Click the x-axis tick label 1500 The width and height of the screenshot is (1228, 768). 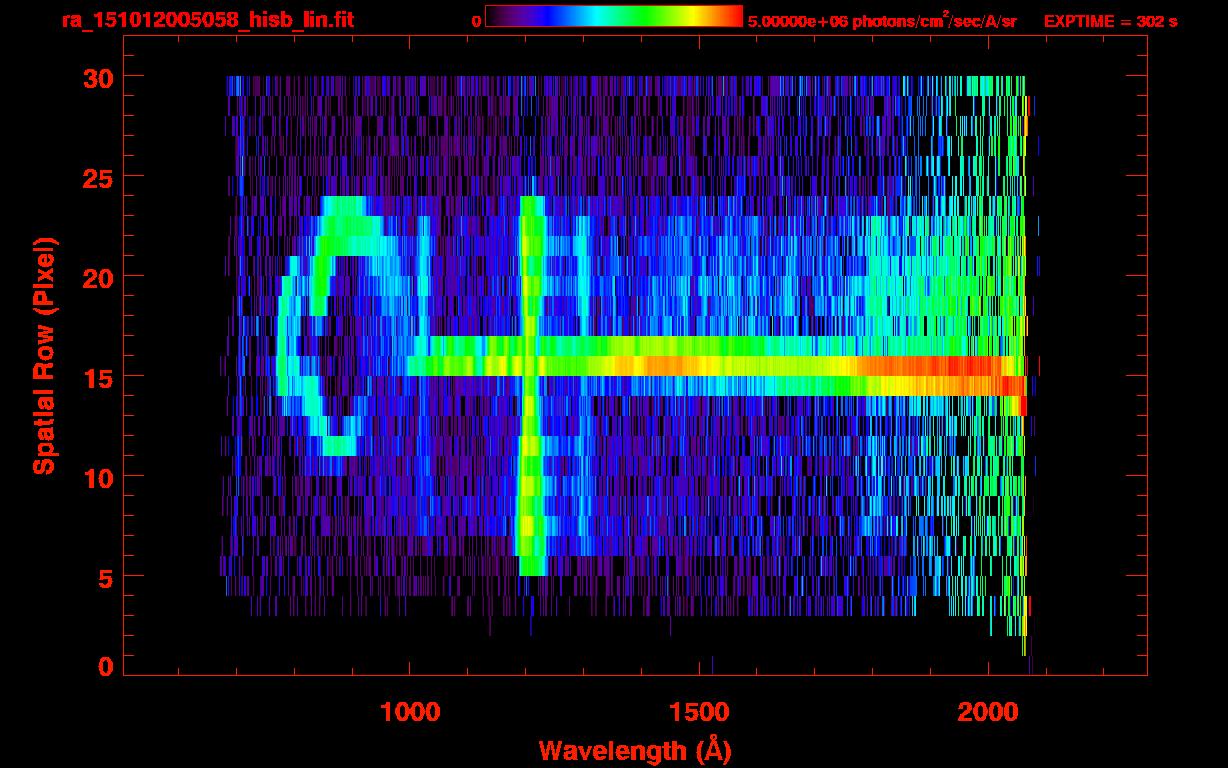(x=698, y=711)
